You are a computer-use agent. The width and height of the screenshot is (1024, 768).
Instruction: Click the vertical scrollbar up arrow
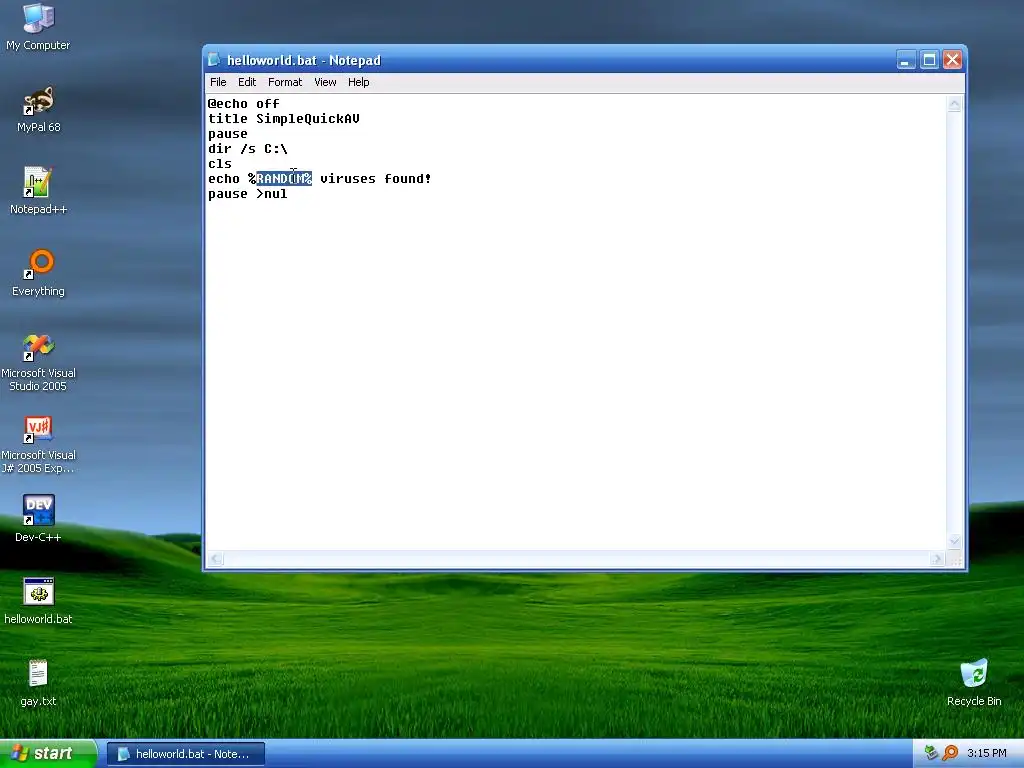[954, 104]
